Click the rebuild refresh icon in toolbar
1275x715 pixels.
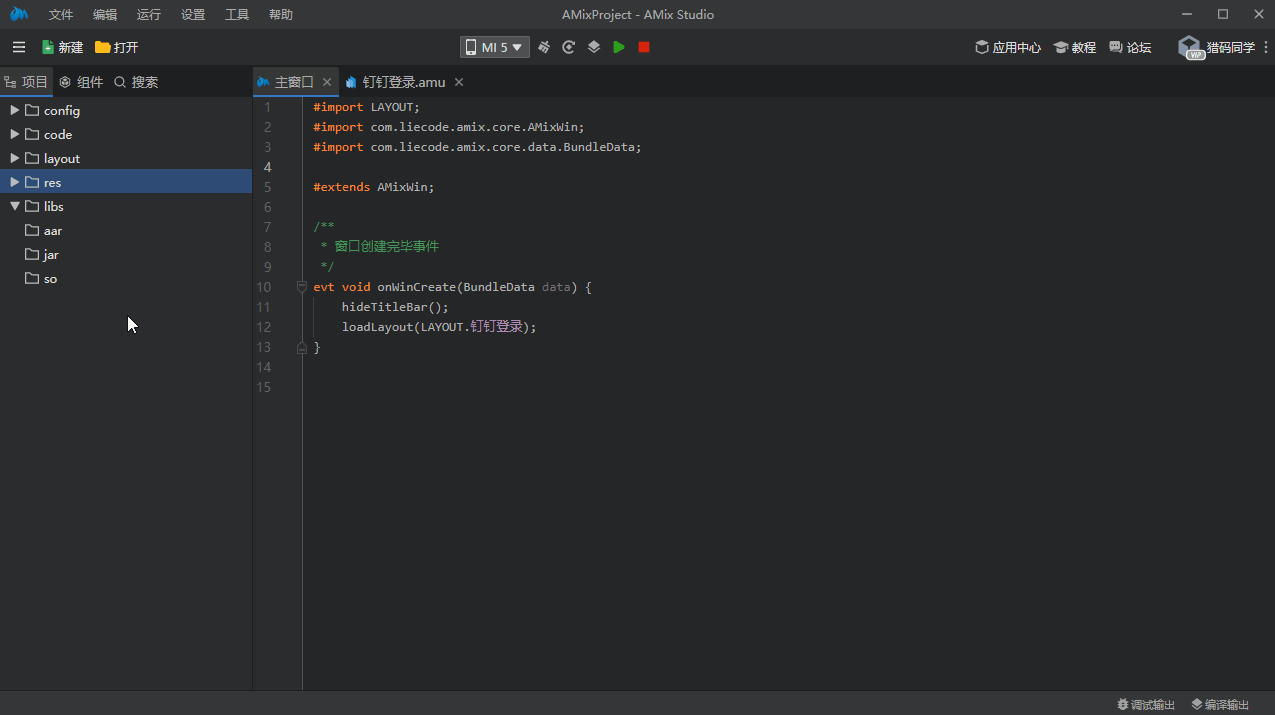(569, 47)
